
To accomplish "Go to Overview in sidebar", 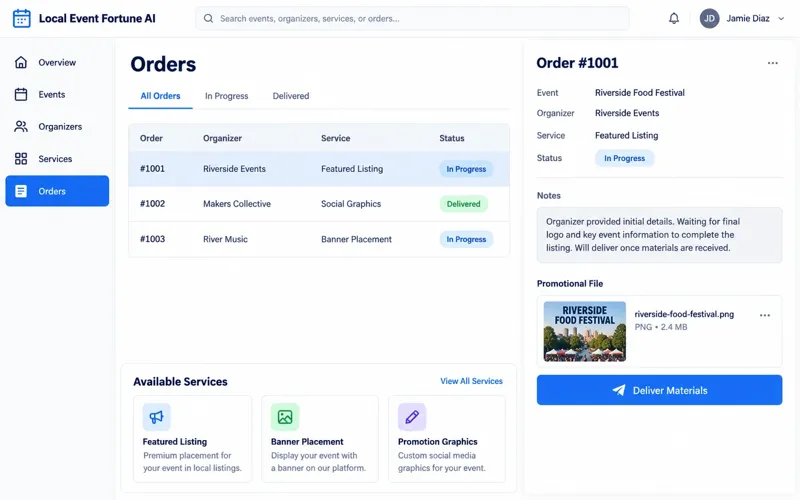I will [x=57, y=62].
